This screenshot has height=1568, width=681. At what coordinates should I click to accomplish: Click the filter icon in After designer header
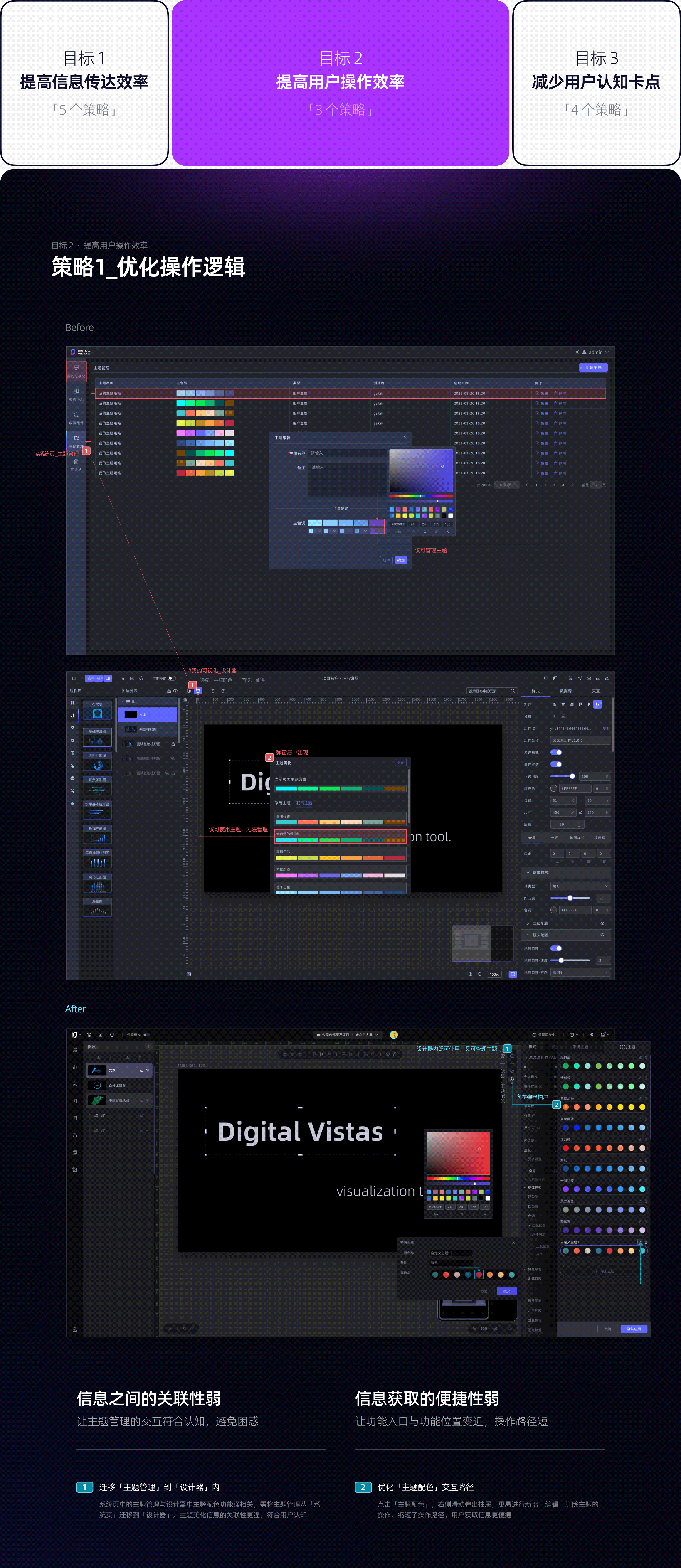pyautogui.click(x=89, y=1035)
